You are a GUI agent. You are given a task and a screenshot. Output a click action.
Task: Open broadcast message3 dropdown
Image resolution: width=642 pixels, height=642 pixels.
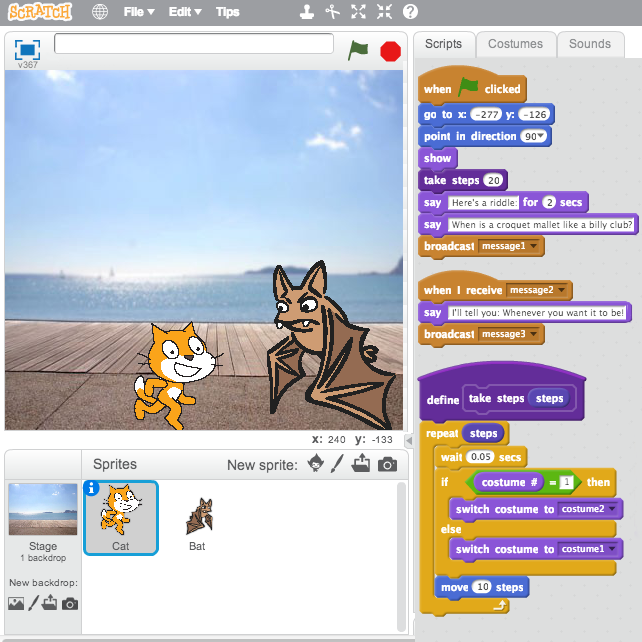533,334
